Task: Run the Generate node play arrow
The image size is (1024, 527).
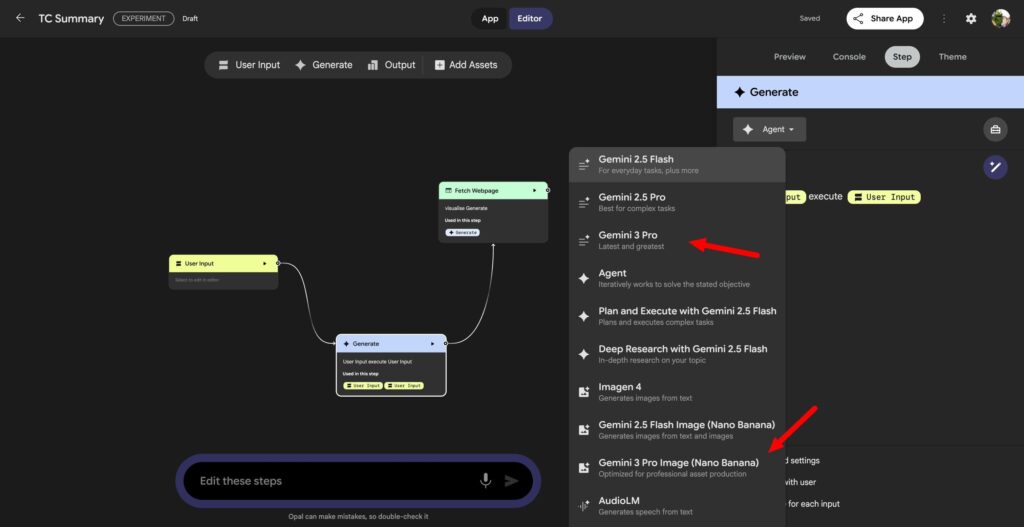Action: click(x=432, y=343)
